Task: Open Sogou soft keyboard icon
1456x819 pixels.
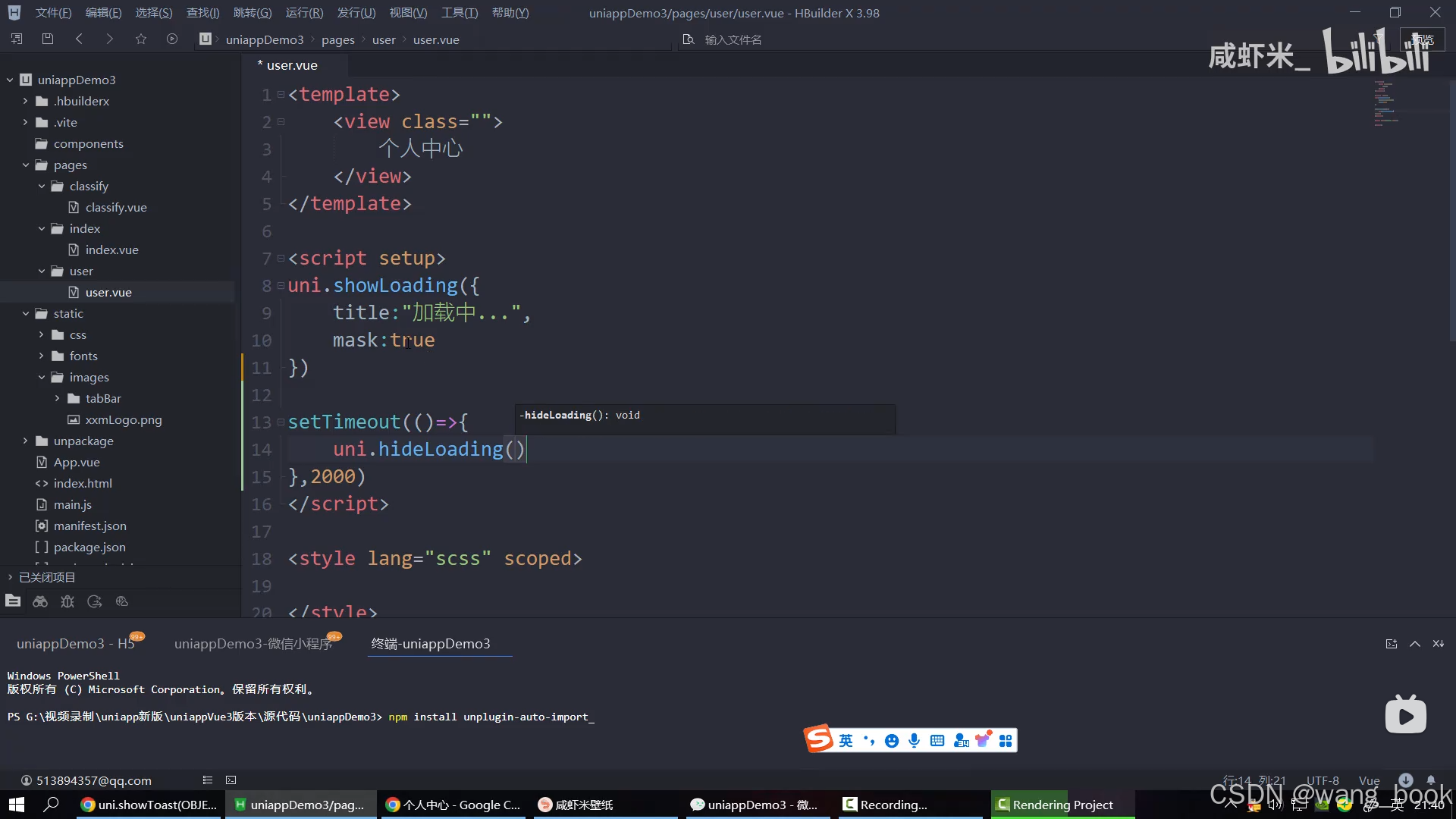Action: (937, 741)
